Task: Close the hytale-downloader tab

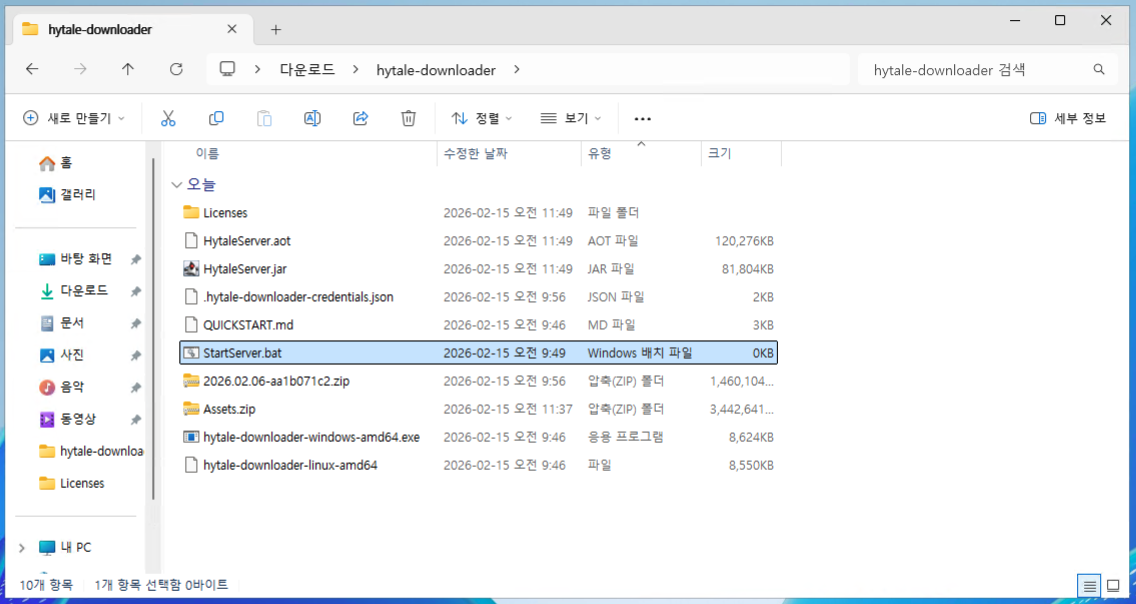Action: click(232, 30)
